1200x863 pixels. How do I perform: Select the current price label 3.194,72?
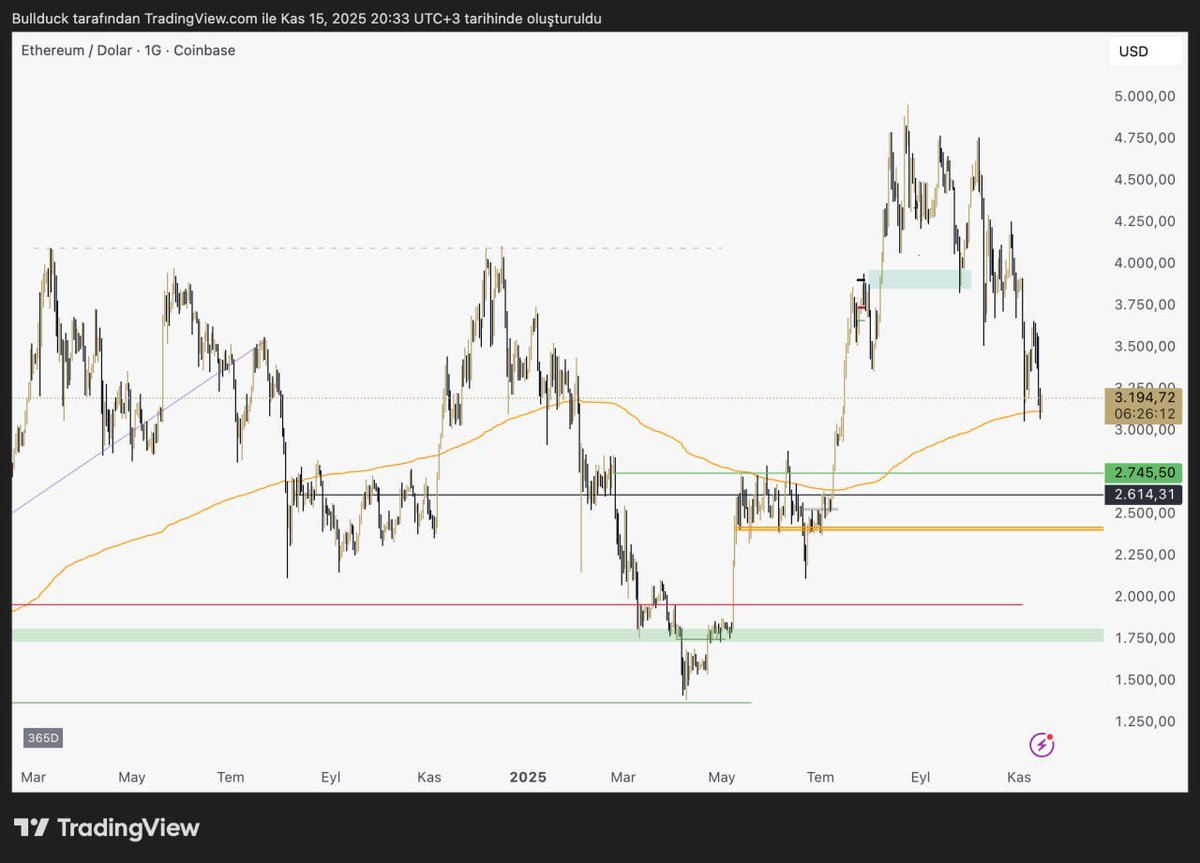[1143, 398]
